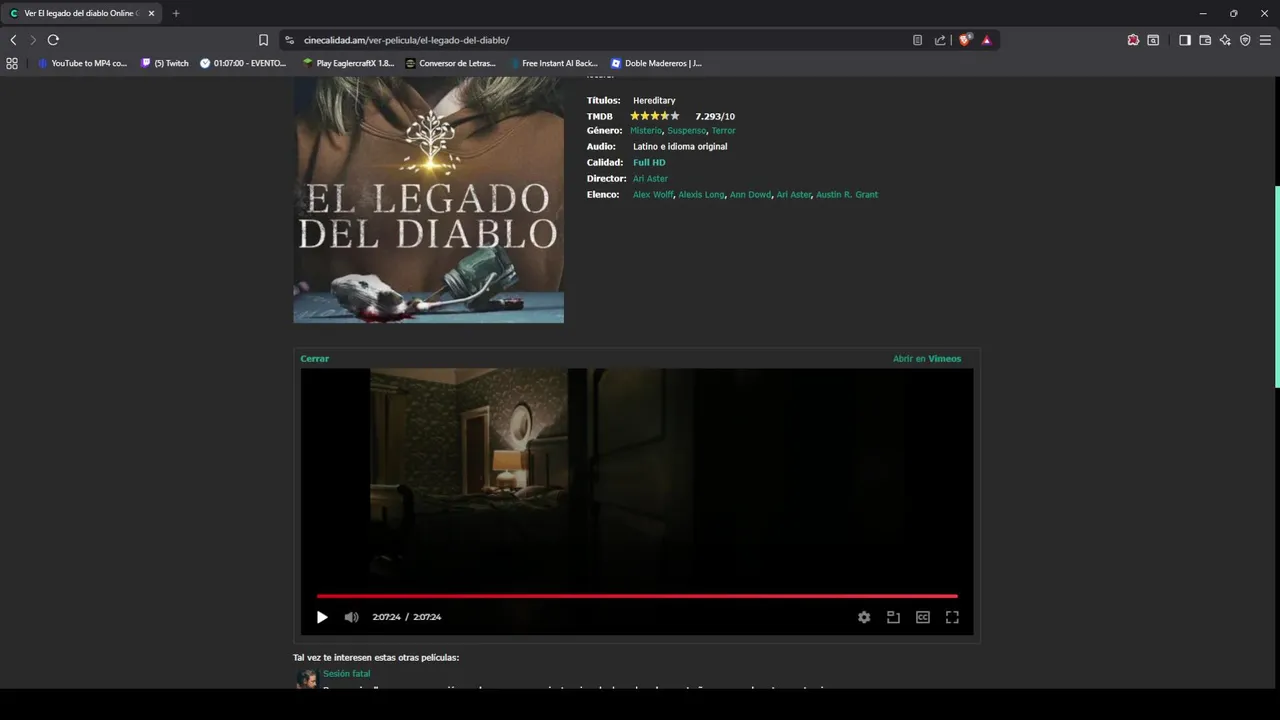The height and width of the screenshot is (720, 1280).
Task: Click the Cerrar link above the player
Action: pos(315,358)
